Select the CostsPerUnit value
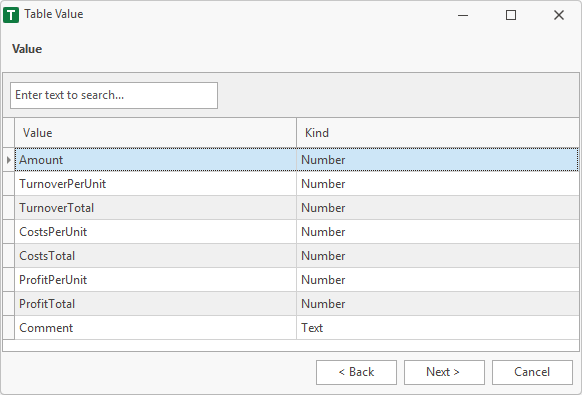This screenshot has height=395, width=582. [156, 232]
